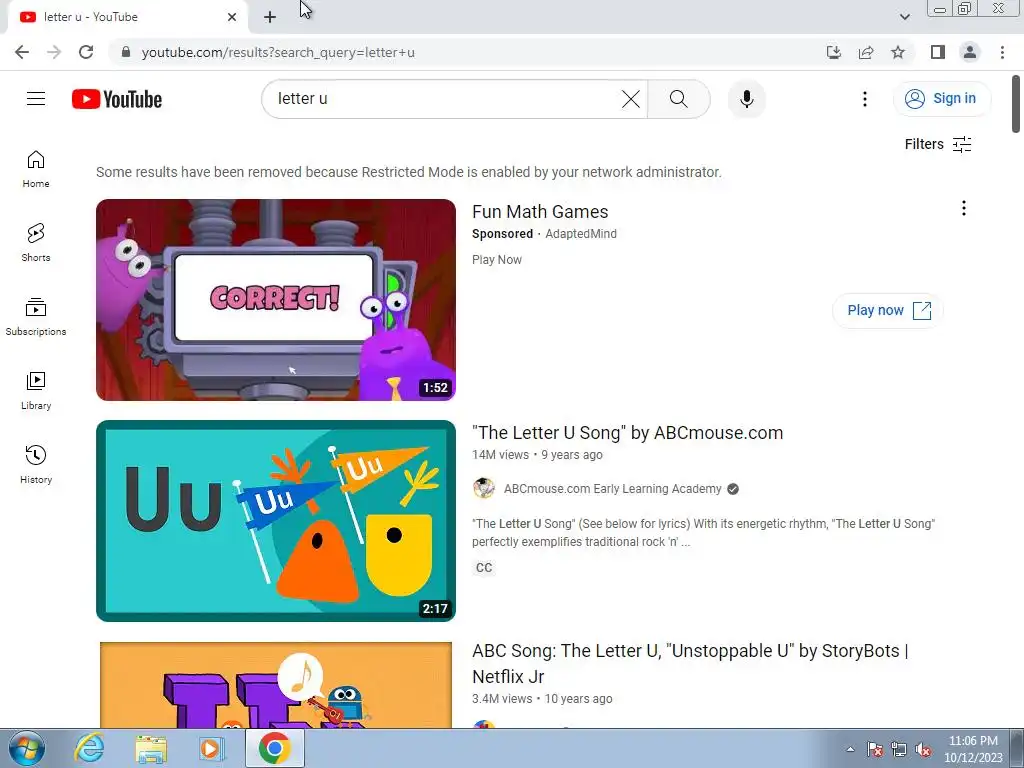Open Windows Start button
The image size is (1024, 768).
[27, 748]
